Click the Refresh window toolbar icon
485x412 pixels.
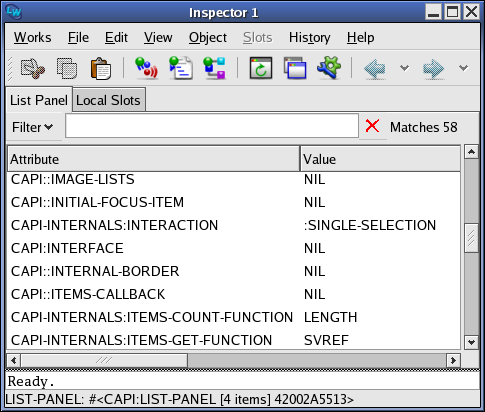pos(261,68)
